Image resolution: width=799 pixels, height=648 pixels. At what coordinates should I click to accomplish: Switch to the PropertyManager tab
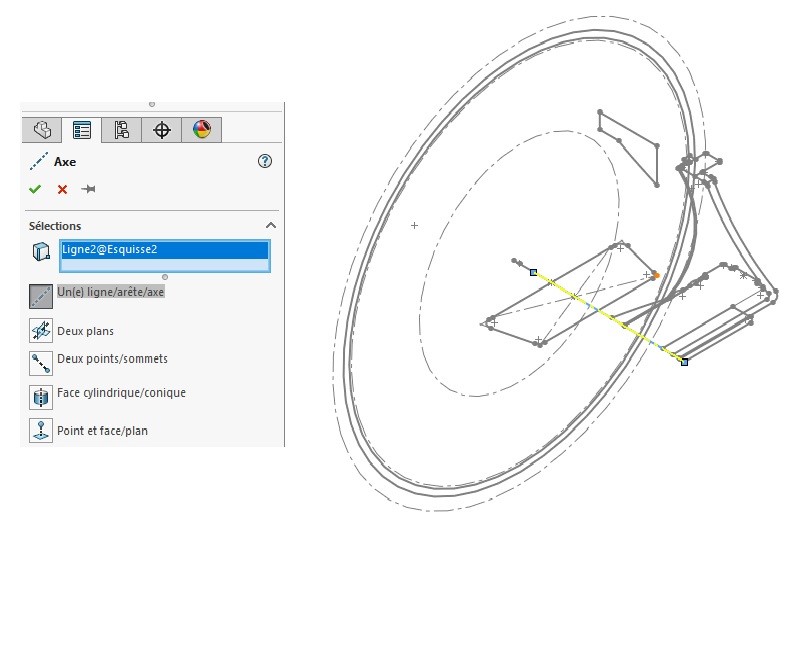82,130
